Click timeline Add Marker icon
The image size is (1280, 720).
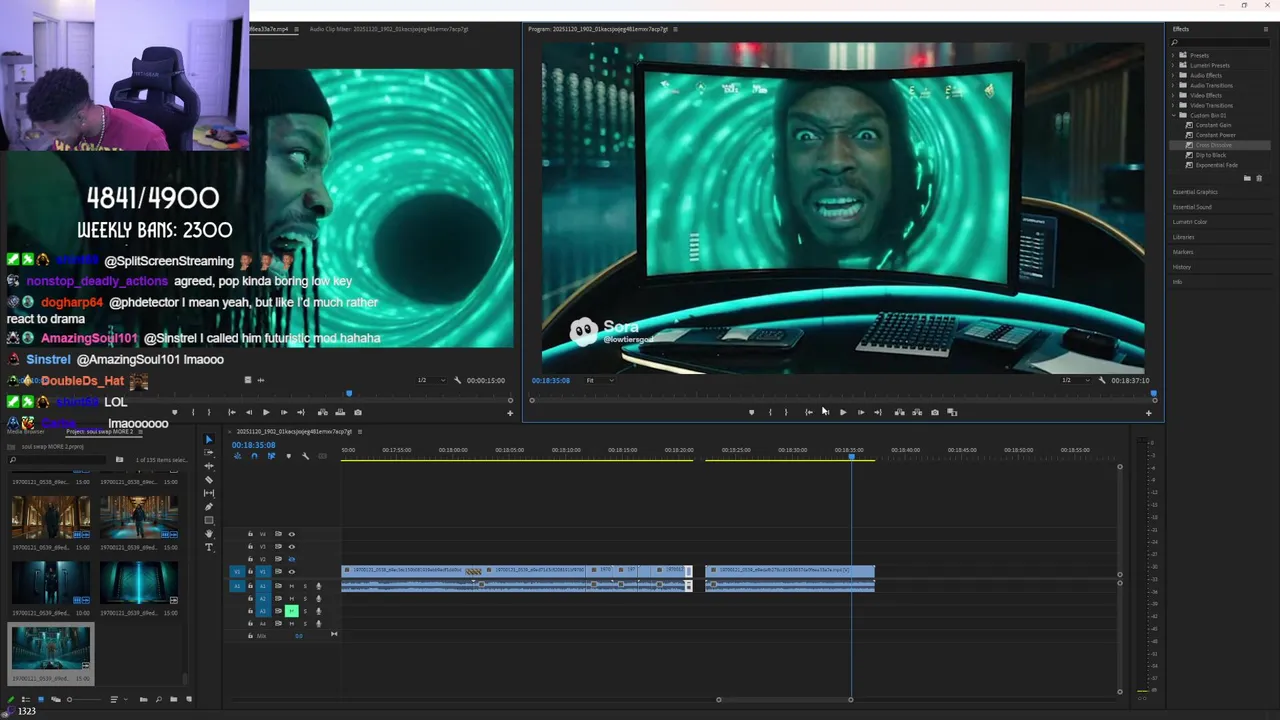point(289,456)
